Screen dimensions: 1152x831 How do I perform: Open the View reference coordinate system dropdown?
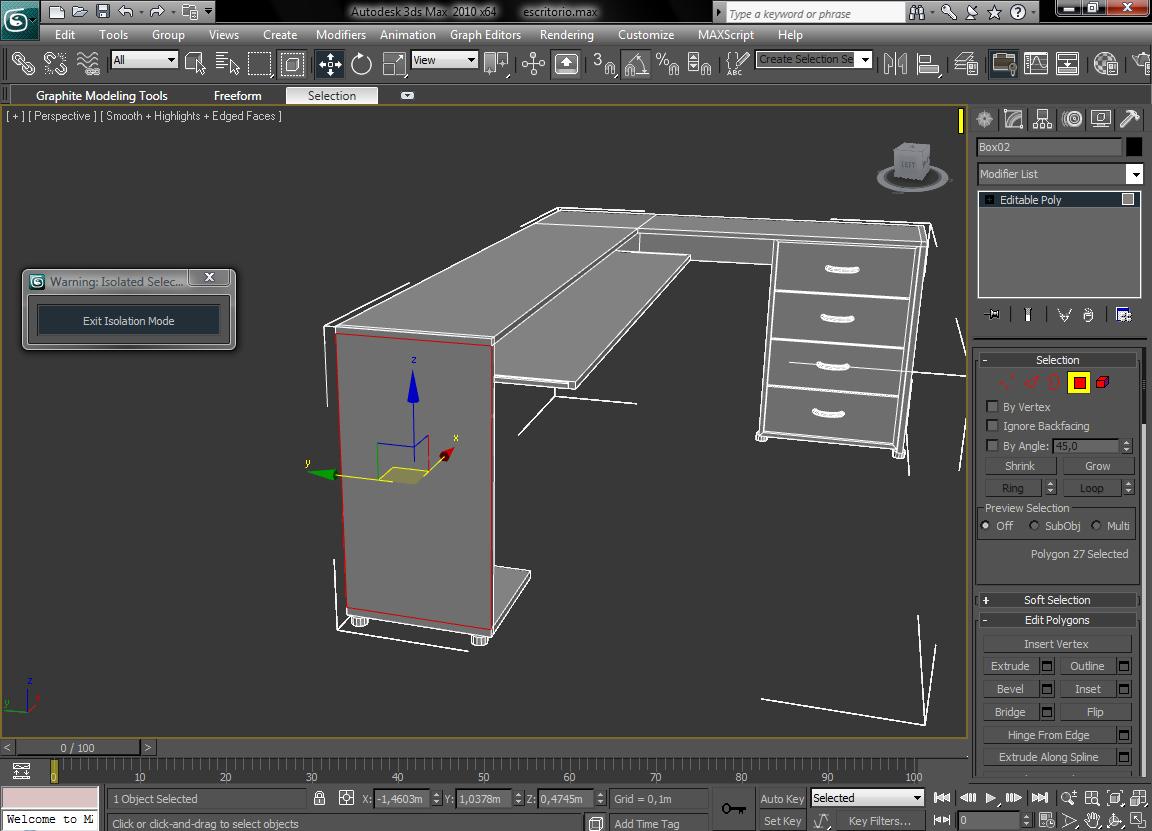point(468,60)
